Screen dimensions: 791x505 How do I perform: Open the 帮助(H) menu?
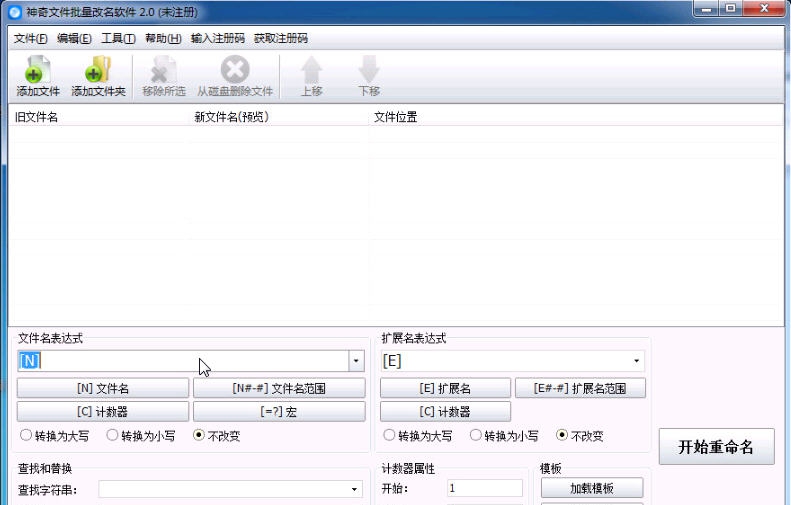point(163,38)
